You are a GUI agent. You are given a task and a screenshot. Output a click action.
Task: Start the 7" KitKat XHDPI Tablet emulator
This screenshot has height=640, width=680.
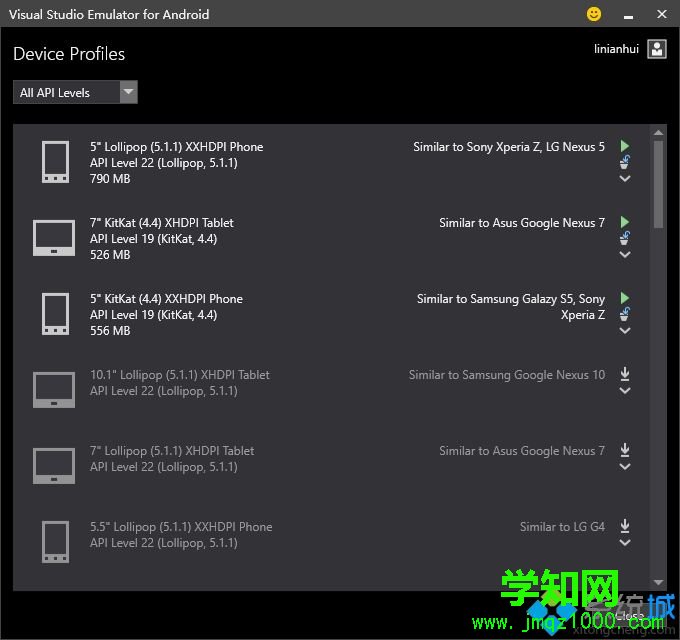tap(624, 222)
